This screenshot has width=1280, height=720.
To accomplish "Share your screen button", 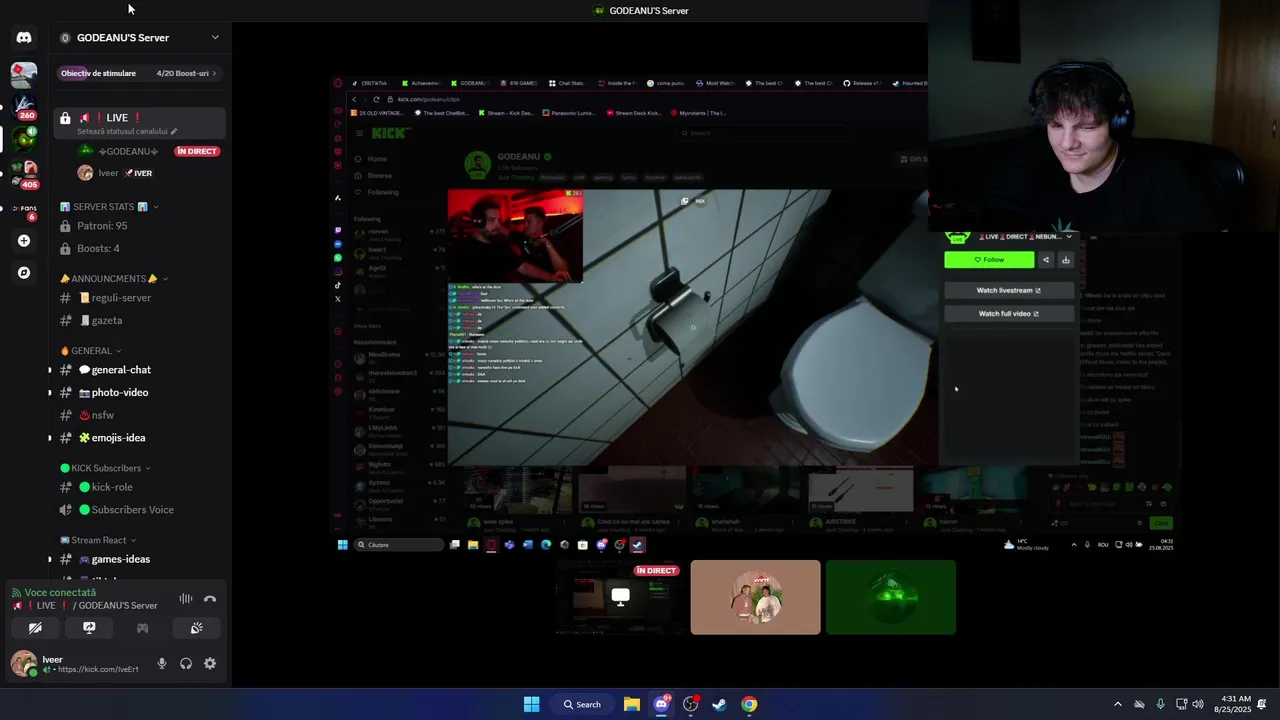I will click(x=89, y=628).
